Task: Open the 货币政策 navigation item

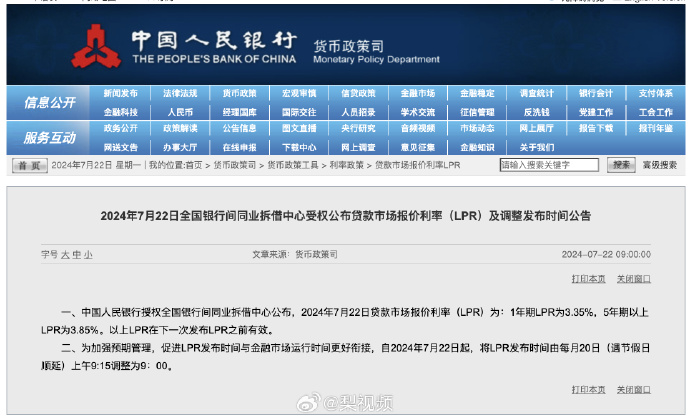Action: click(x=240, y=94)
